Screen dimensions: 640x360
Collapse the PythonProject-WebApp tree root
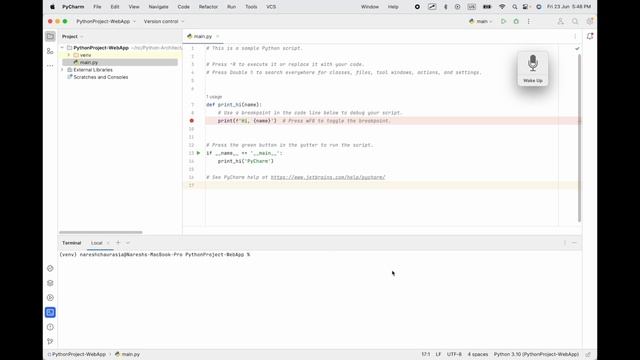point(62,48)
